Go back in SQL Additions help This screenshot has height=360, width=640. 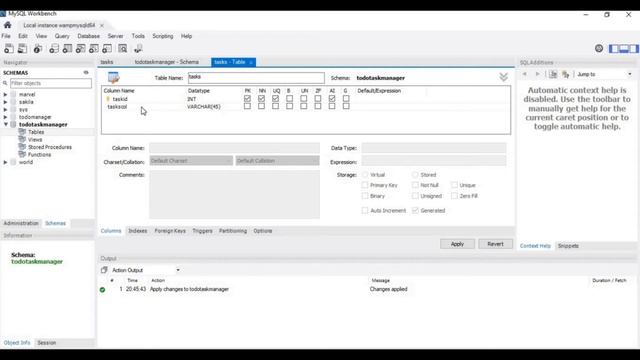[x=524, y=74]
